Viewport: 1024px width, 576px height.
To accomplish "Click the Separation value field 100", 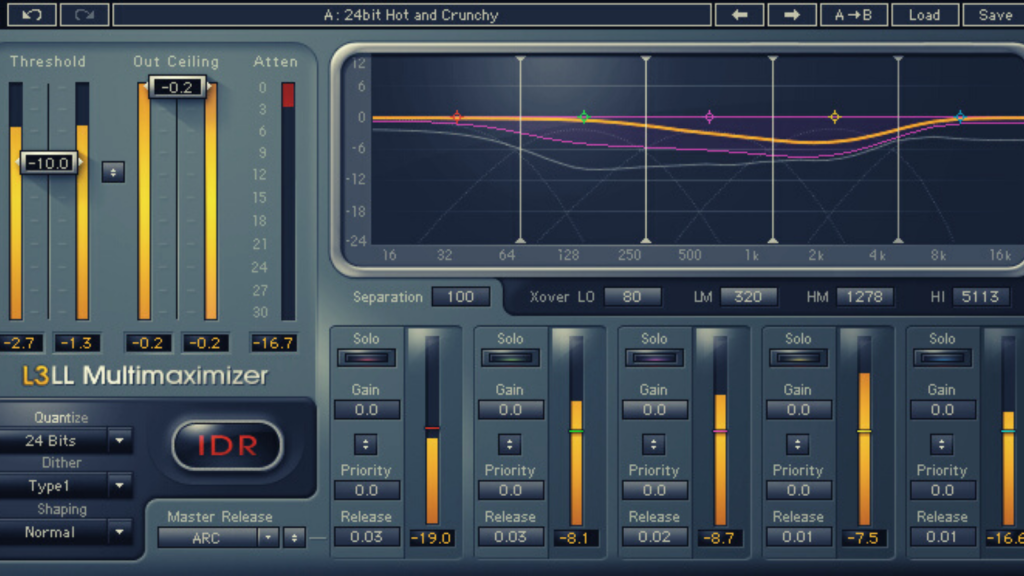I will (460, 296).
